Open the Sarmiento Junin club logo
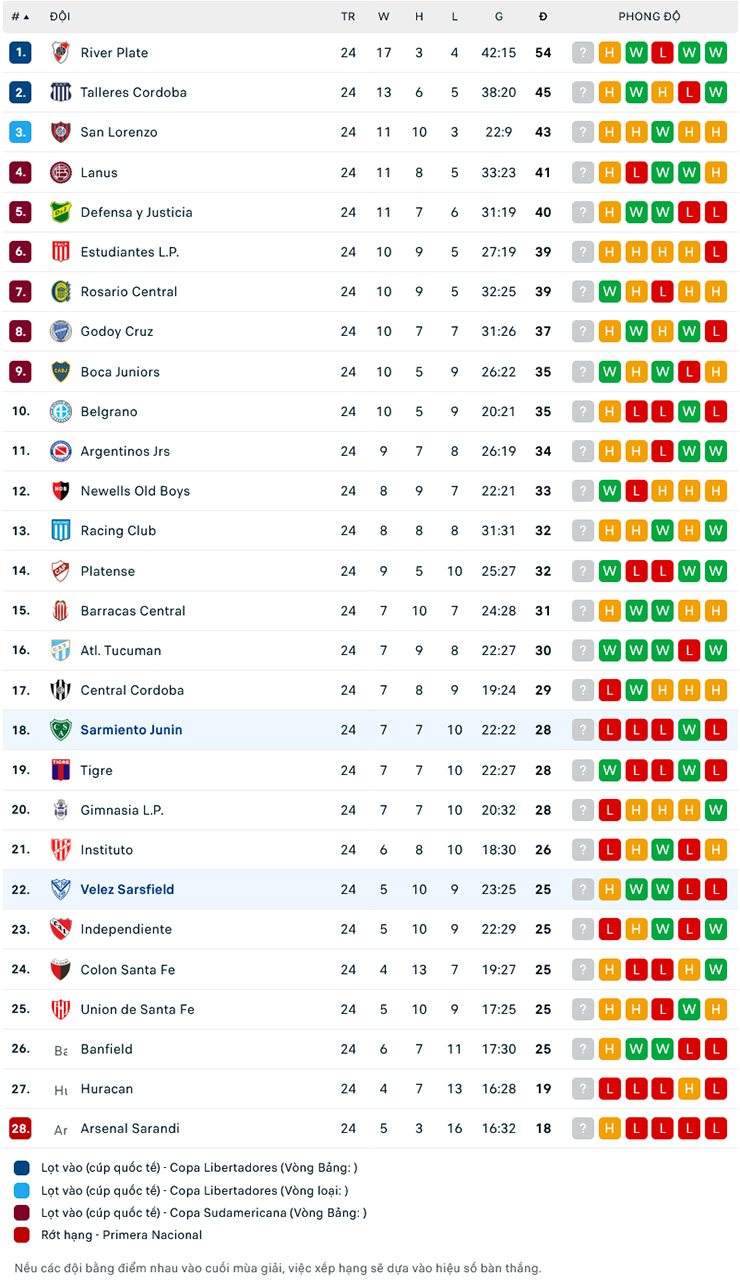740x1287 pixels. (60, 730)
